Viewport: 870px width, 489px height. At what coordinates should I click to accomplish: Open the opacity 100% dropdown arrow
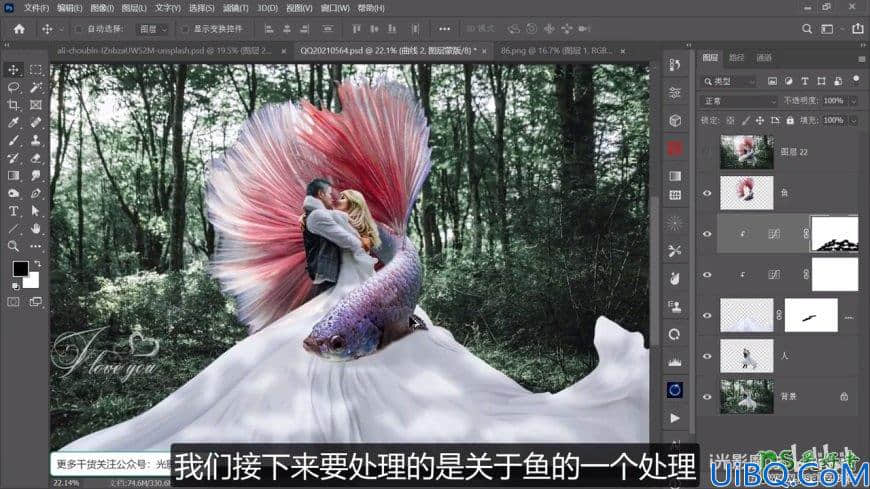[x=853, y=101]
